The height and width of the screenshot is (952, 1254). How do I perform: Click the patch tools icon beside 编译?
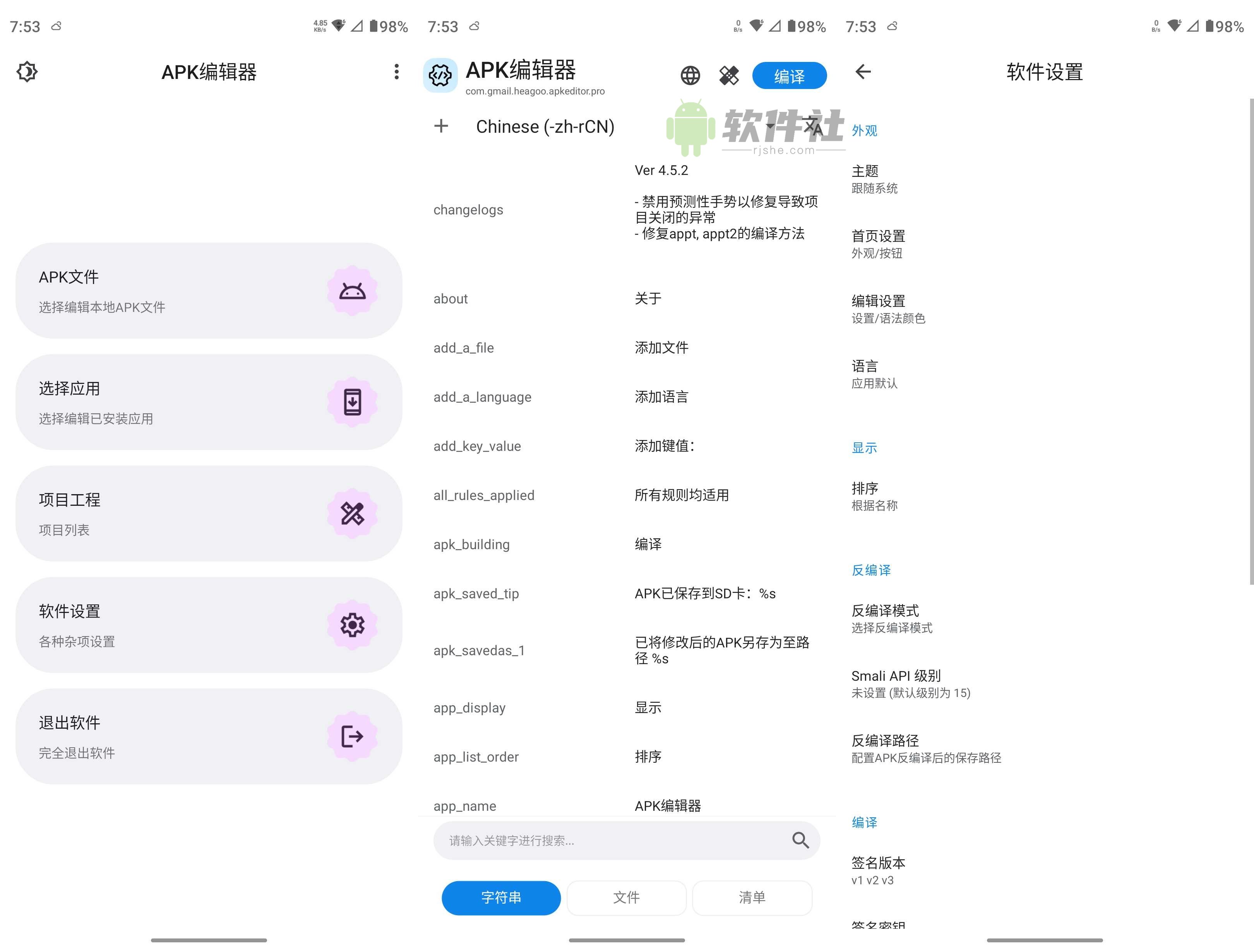click(x=729, y=75)
